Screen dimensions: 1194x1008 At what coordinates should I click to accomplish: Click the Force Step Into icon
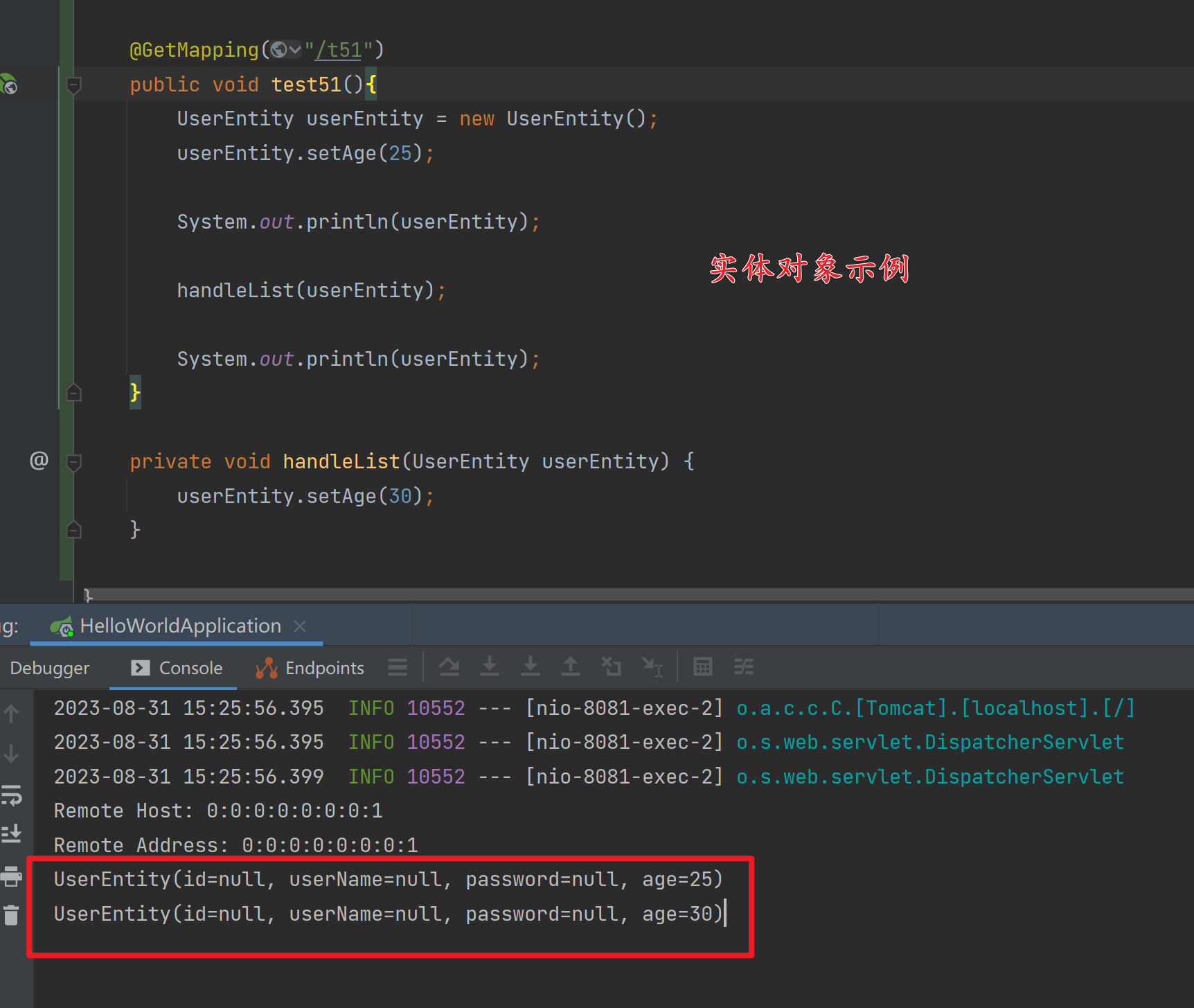530,666
